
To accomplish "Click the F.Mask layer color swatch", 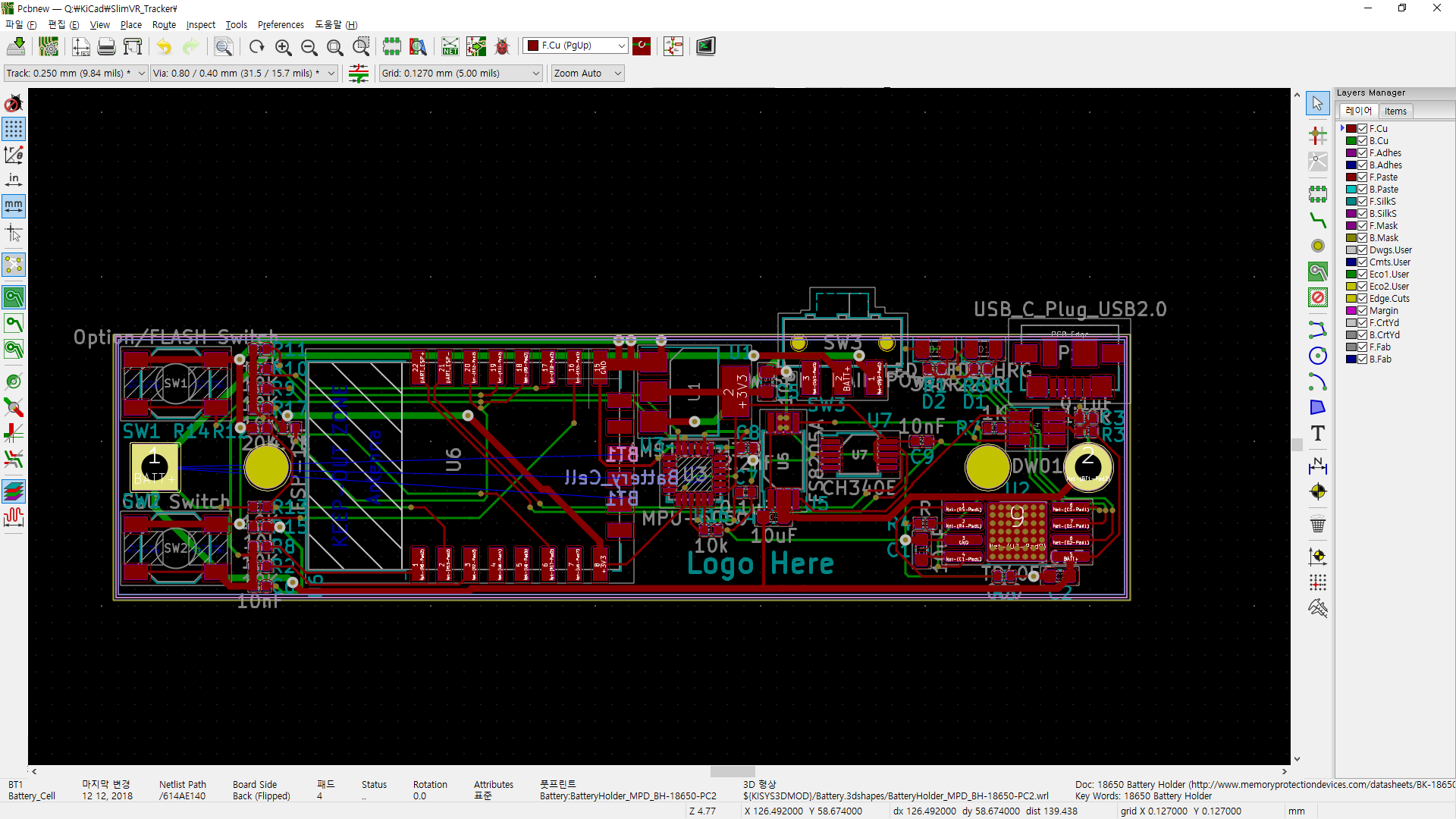I will [x=1351, y=226].
